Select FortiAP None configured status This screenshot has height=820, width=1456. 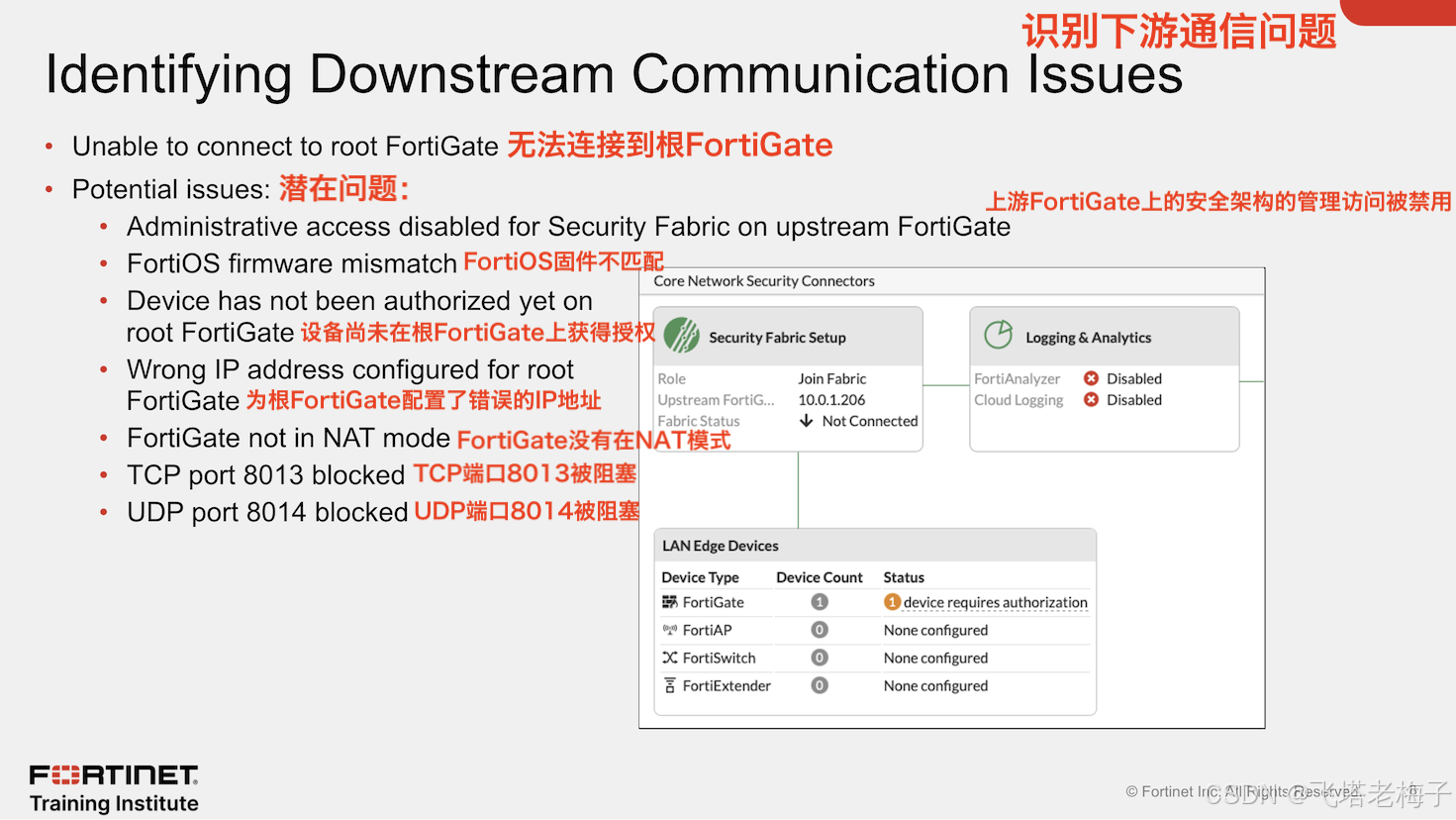click(935, 630)
